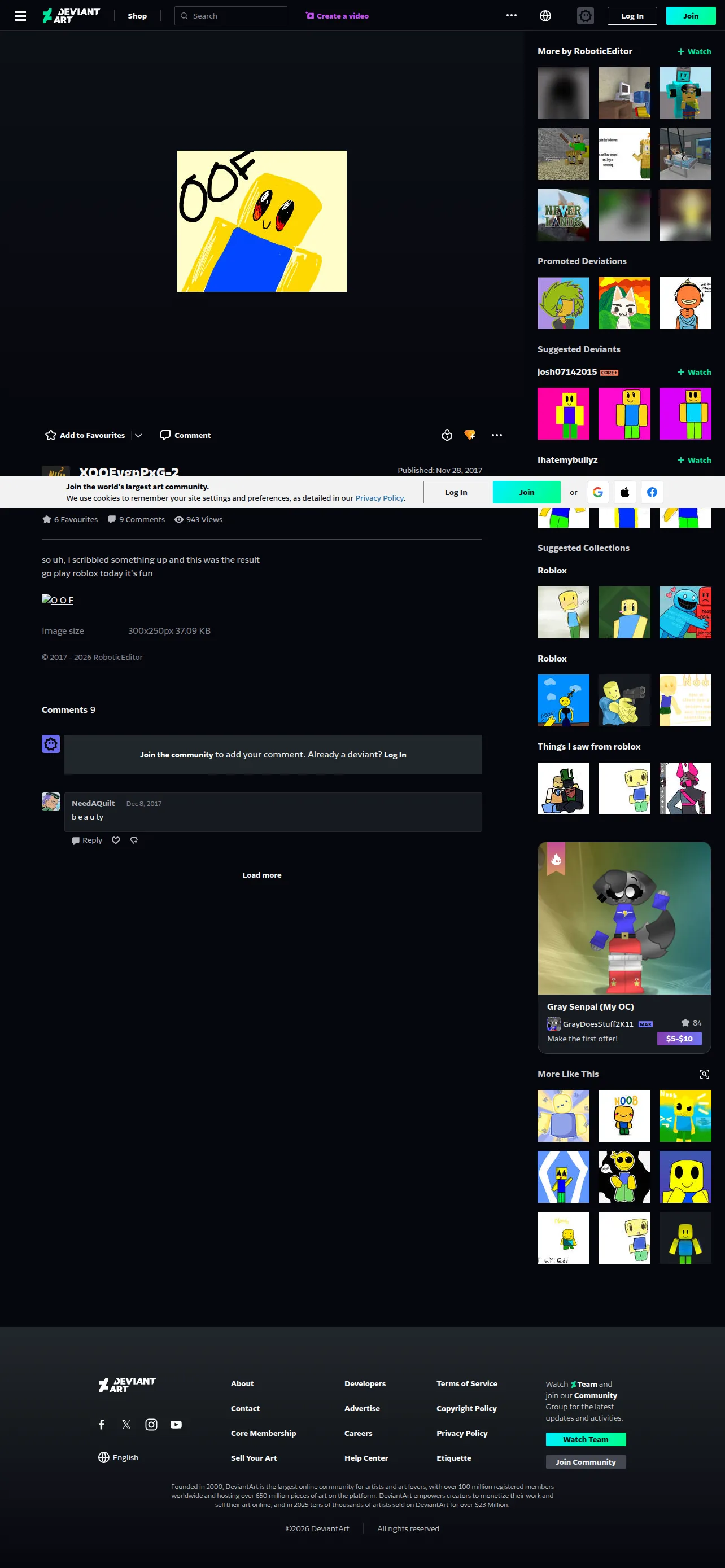
Task: Click the share icon on NeedAQuilt's comment
Action: point(134,840)
